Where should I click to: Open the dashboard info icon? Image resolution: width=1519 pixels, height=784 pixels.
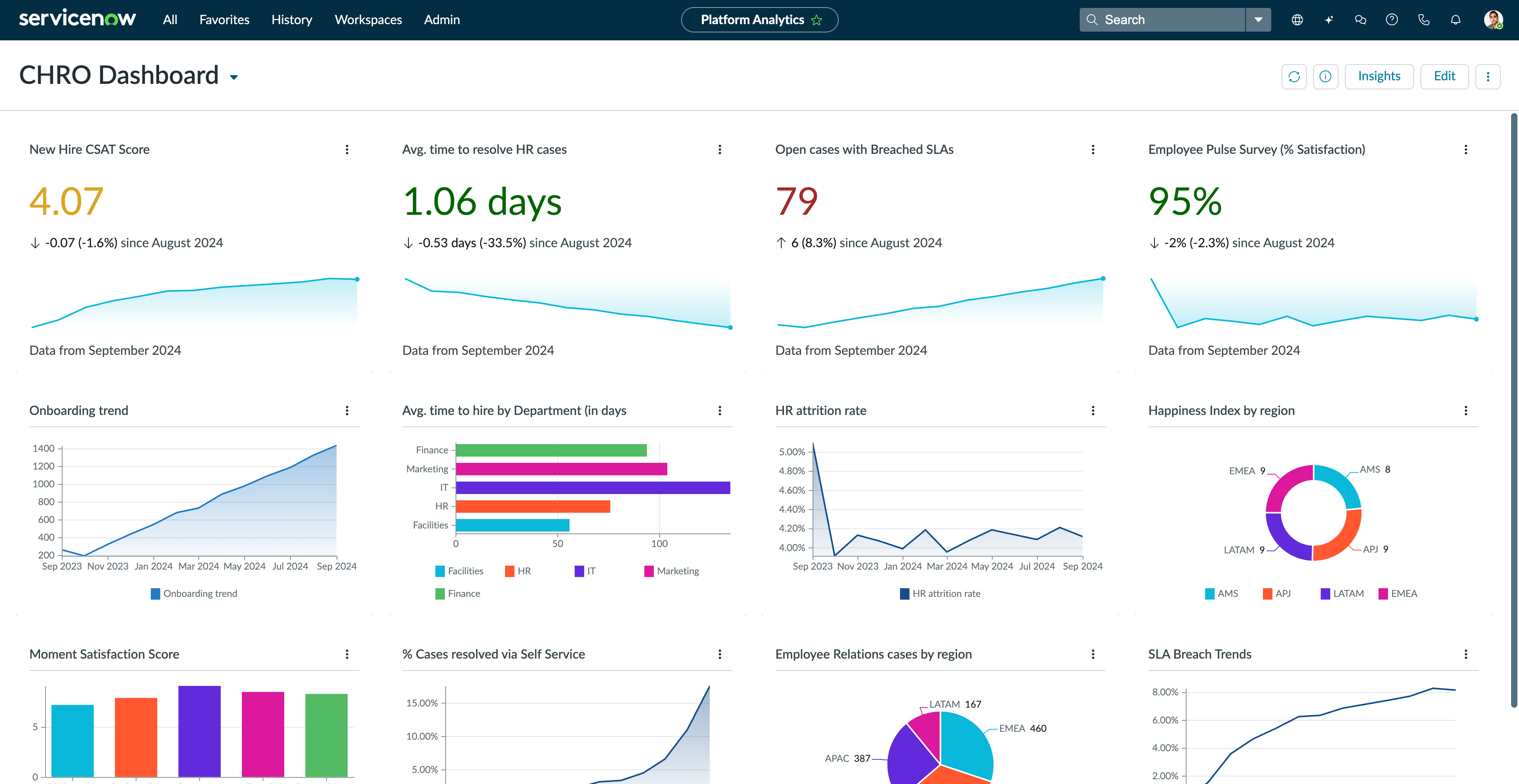[x=1325, y=77]
